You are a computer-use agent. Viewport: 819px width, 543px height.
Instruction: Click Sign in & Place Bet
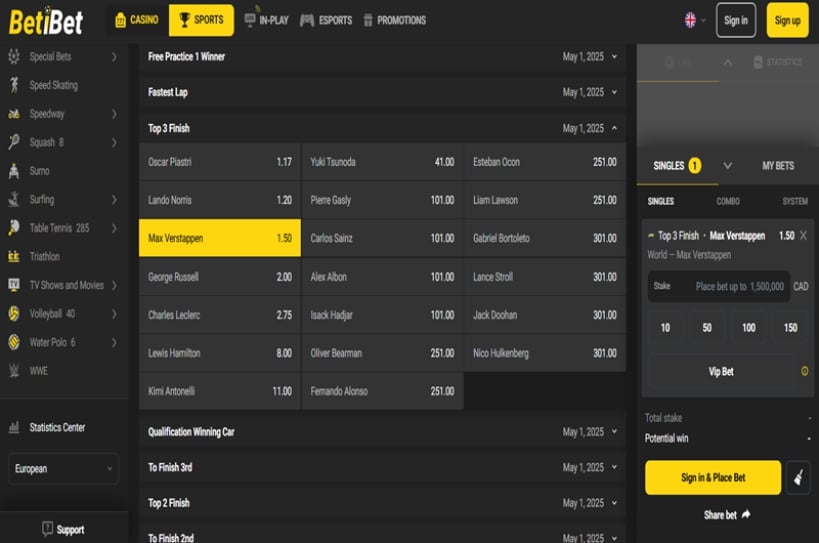pos(713,477)
